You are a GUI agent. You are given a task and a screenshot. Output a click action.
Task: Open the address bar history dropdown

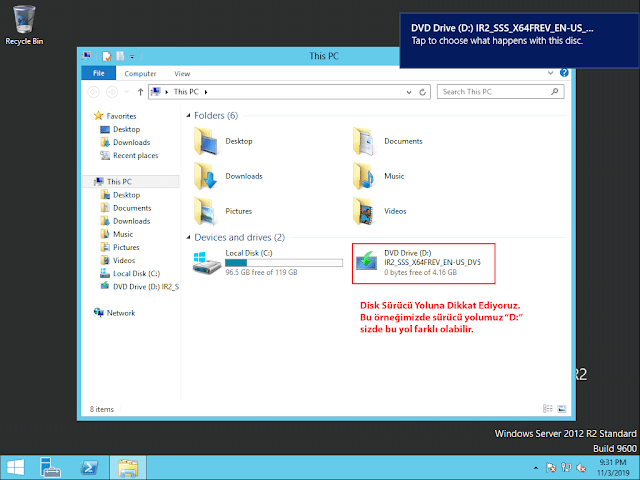click(x=409, y=92)
